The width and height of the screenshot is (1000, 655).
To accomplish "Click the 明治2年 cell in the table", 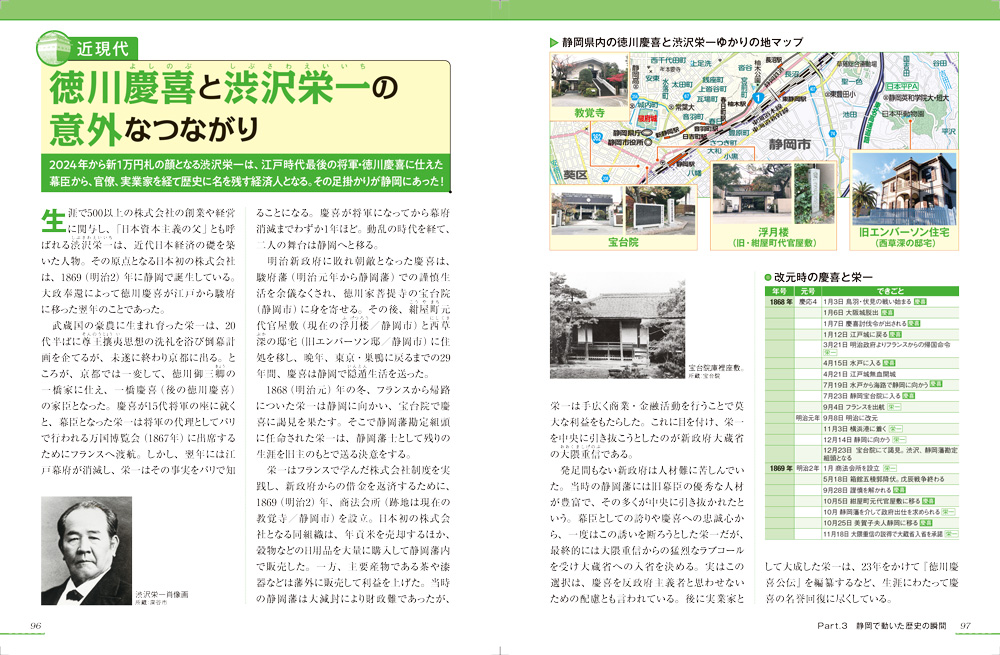I will pyautogui.click(x=807, y=468).
